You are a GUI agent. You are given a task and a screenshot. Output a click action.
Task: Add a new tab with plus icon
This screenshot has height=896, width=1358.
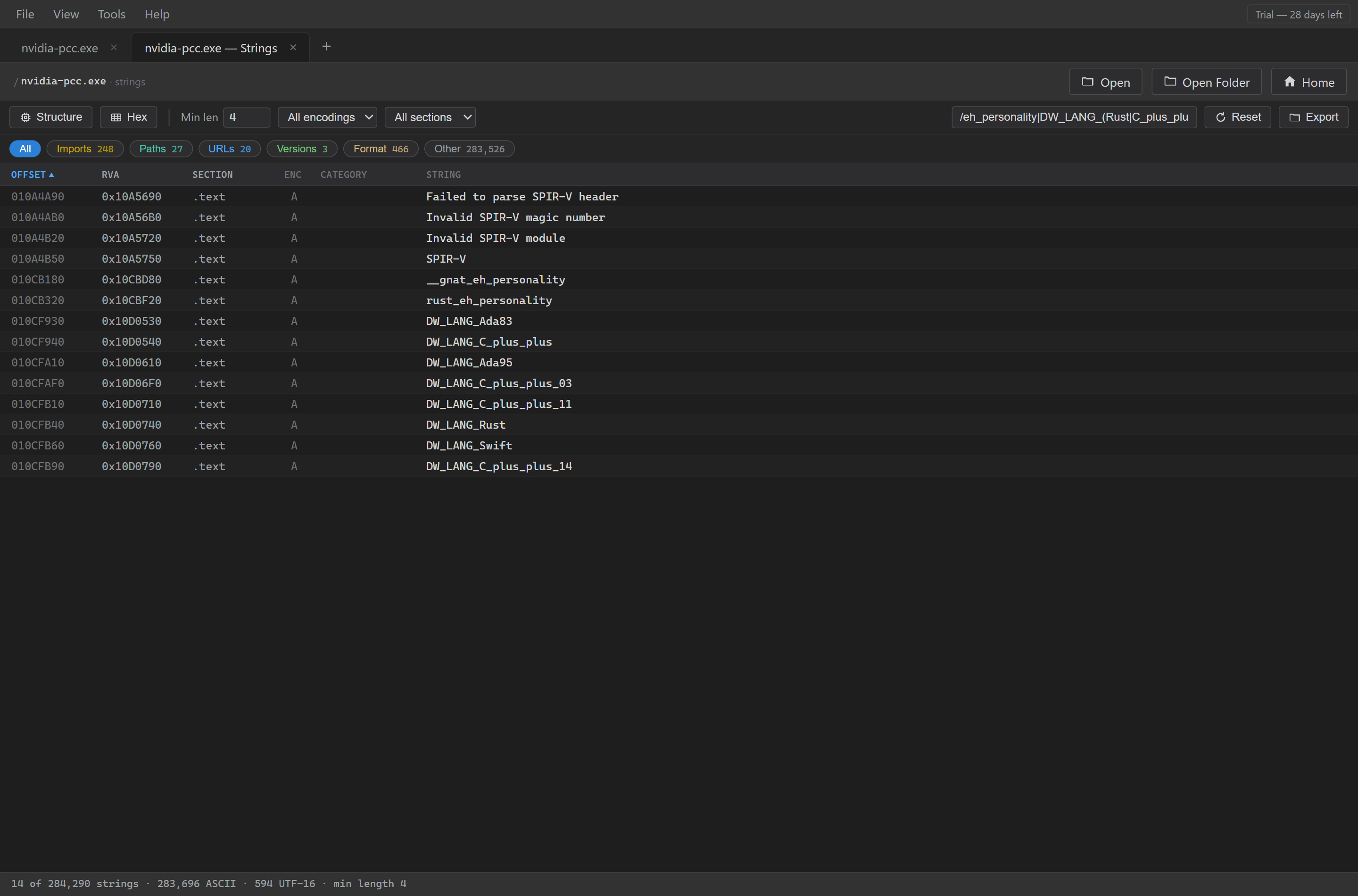[326, 46]
